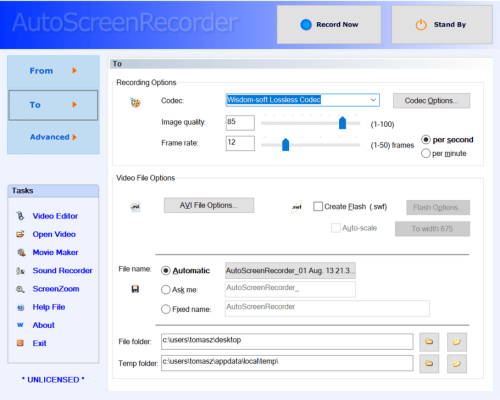
Task: Click the Flash Options button
Action: [x=438, y=208]
